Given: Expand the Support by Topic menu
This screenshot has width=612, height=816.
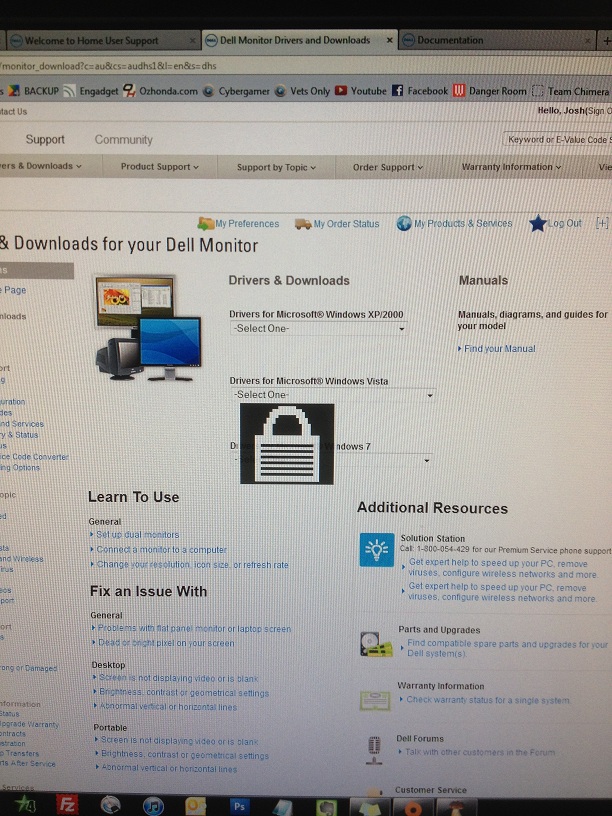Looking at the screenshot, I should (276, 167).
